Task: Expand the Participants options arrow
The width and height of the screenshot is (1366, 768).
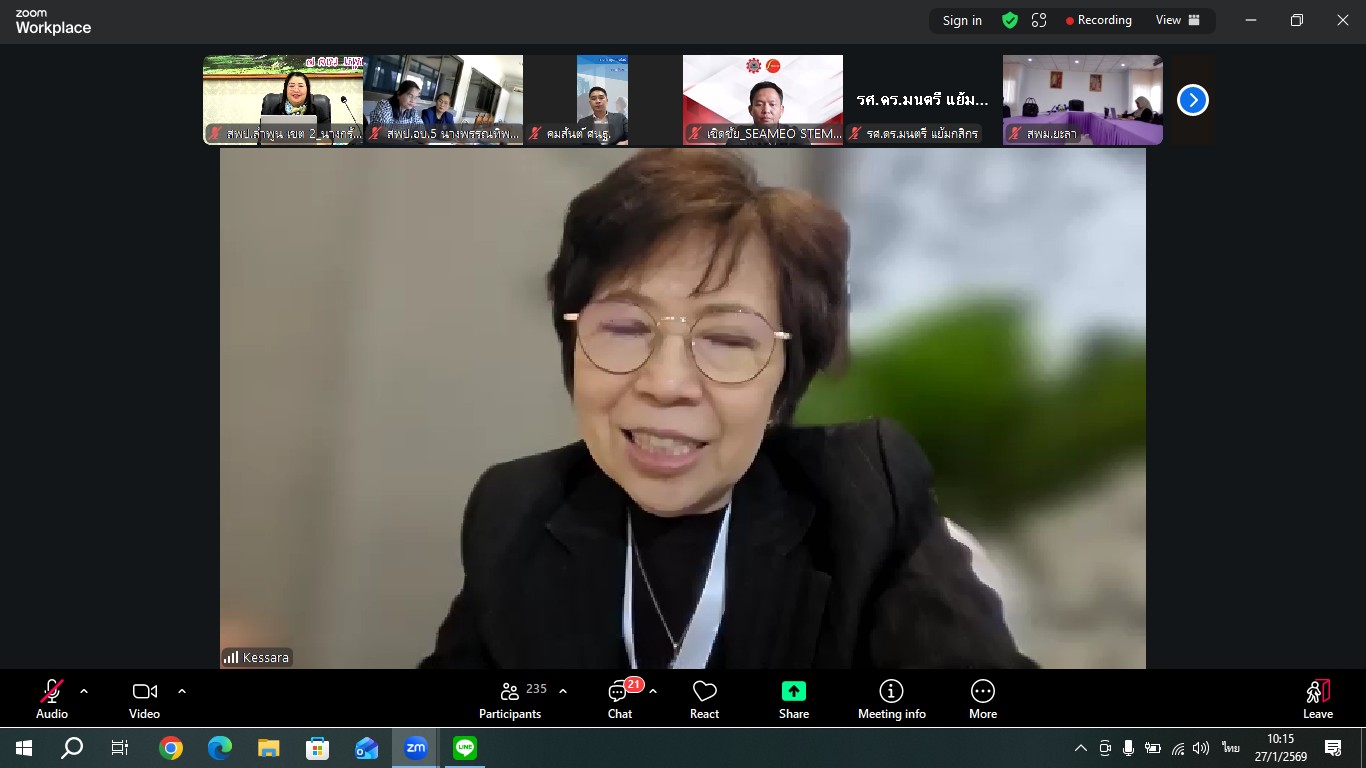Action: pos(563,691)
